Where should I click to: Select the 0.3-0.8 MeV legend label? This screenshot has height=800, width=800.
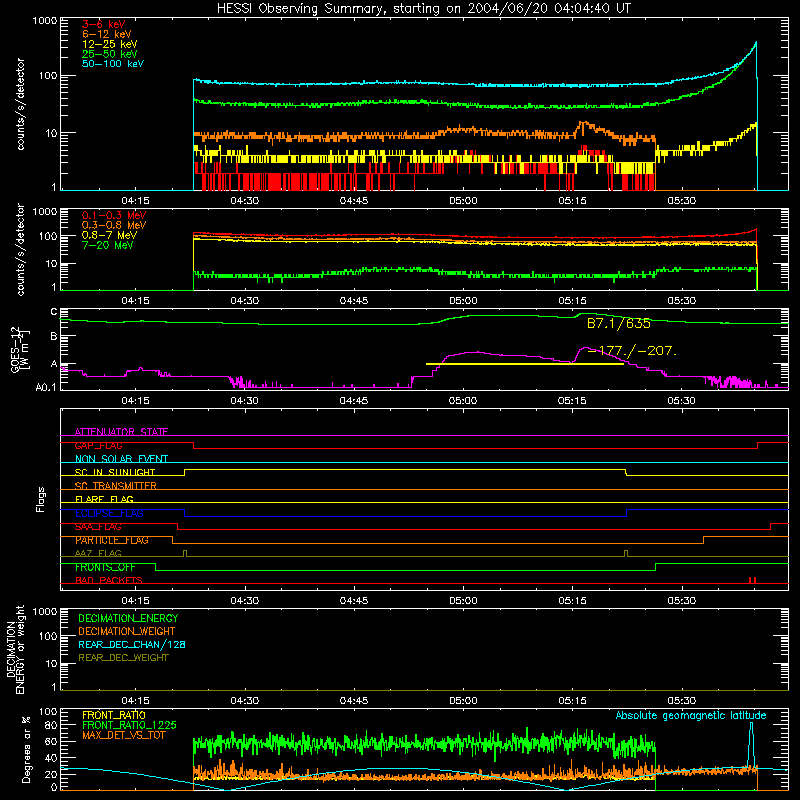pos(114,225)
